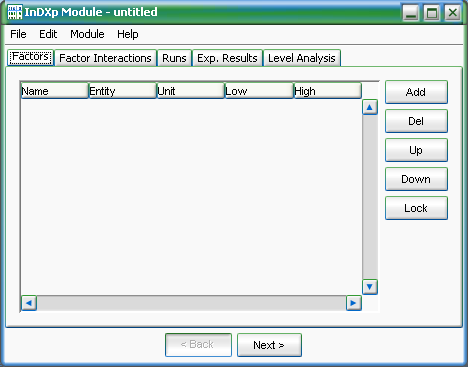This screenshot has width=468, height=367.
Task: Click the Add button
Action: tap(416, 92)
